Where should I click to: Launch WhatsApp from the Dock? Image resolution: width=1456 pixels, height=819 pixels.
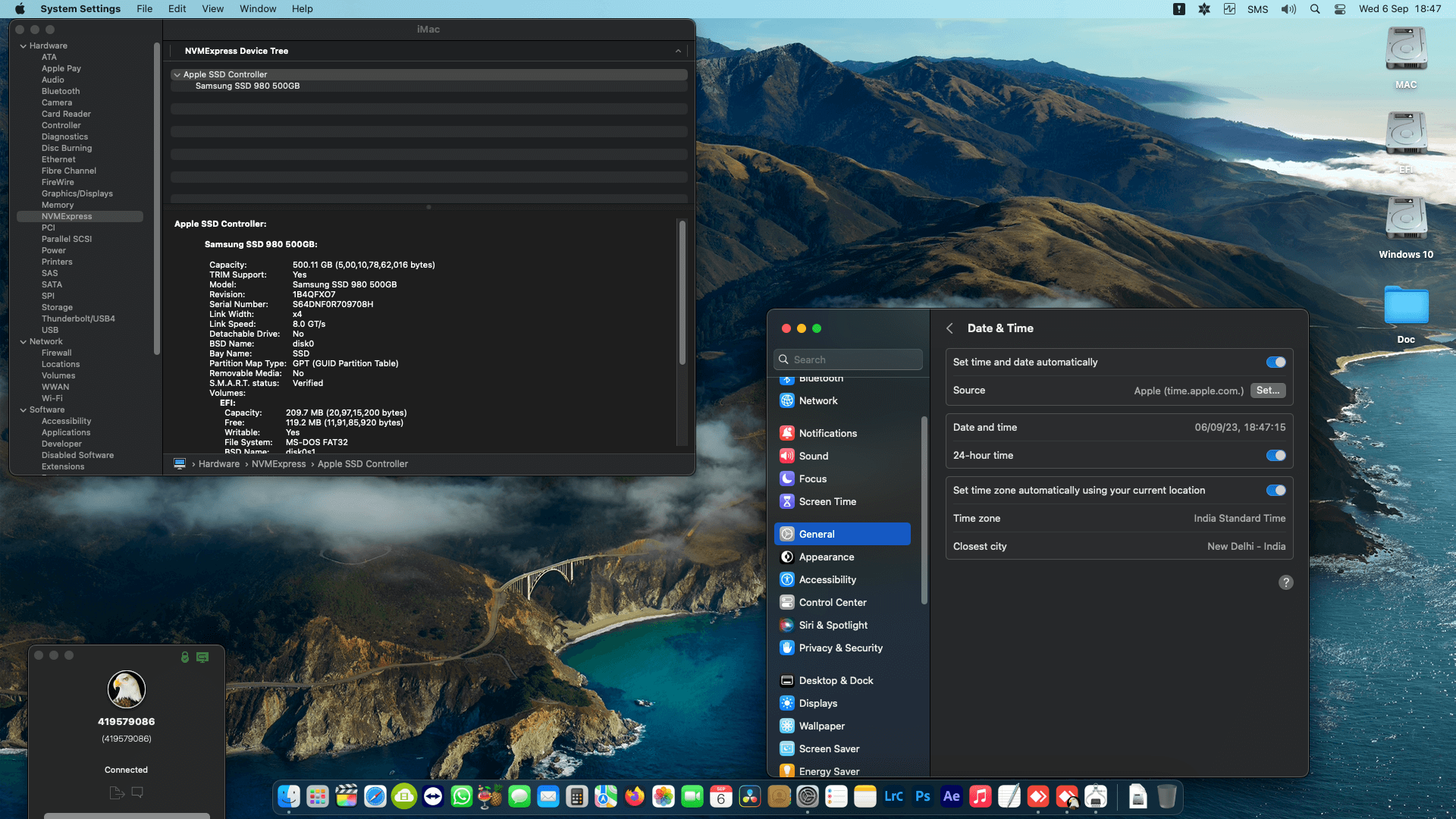[x=461, y=796]
